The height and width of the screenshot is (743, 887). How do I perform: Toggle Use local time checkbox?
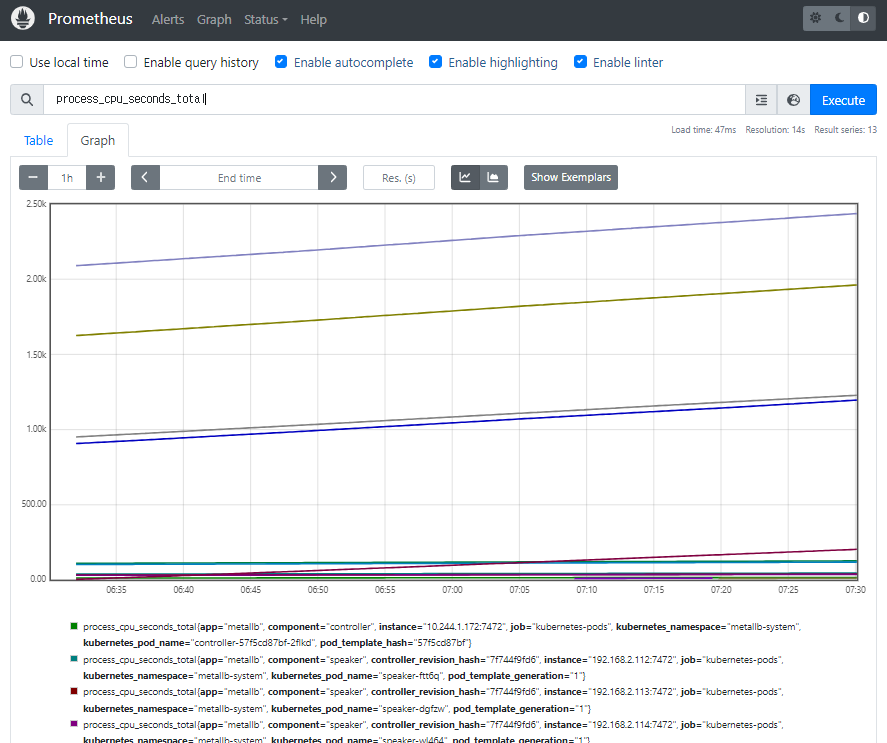click(x=17, y=62)
